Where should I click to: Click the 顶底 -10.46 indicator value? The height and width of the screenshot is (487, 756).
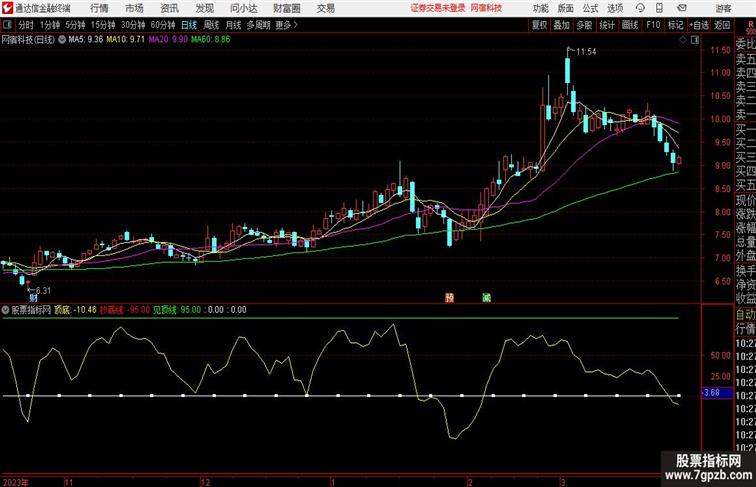click(x=75, y=310)
